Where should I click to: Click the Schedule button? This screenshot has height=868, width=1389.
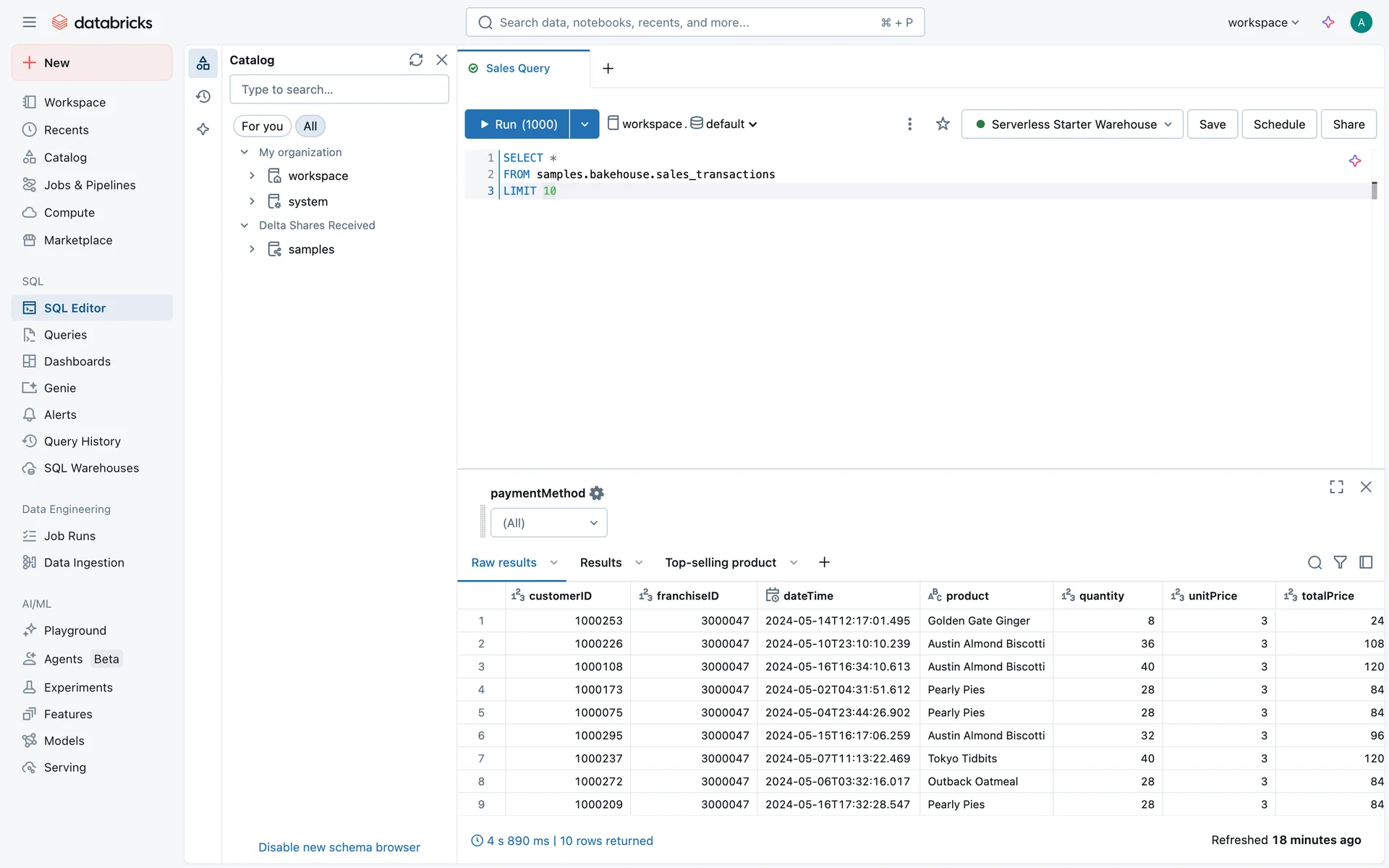[x=1278, y=124]
